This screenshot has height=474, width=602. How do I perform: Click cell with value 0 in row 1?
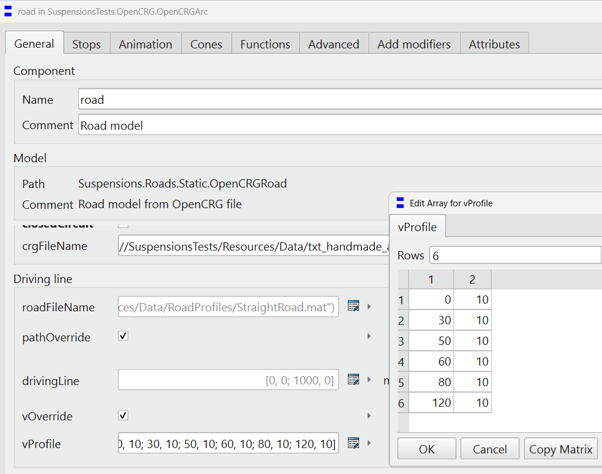coord(431,299)
